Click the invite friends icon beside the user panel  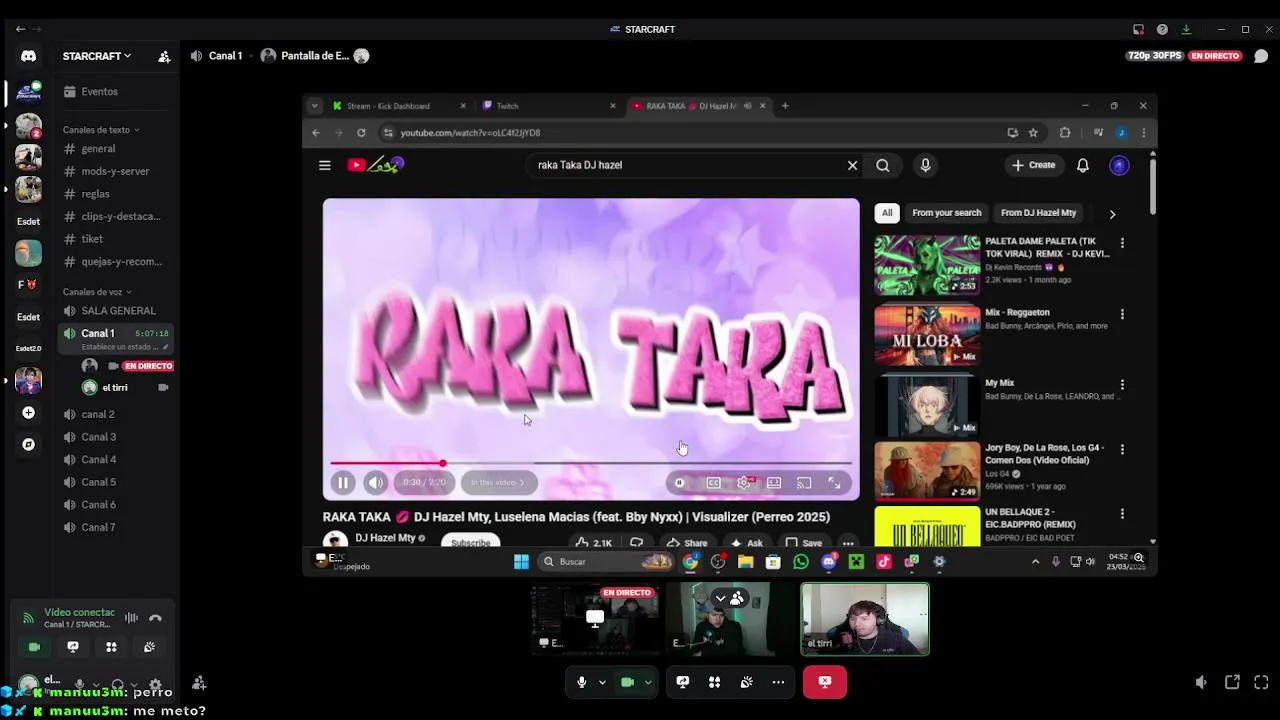199,683
